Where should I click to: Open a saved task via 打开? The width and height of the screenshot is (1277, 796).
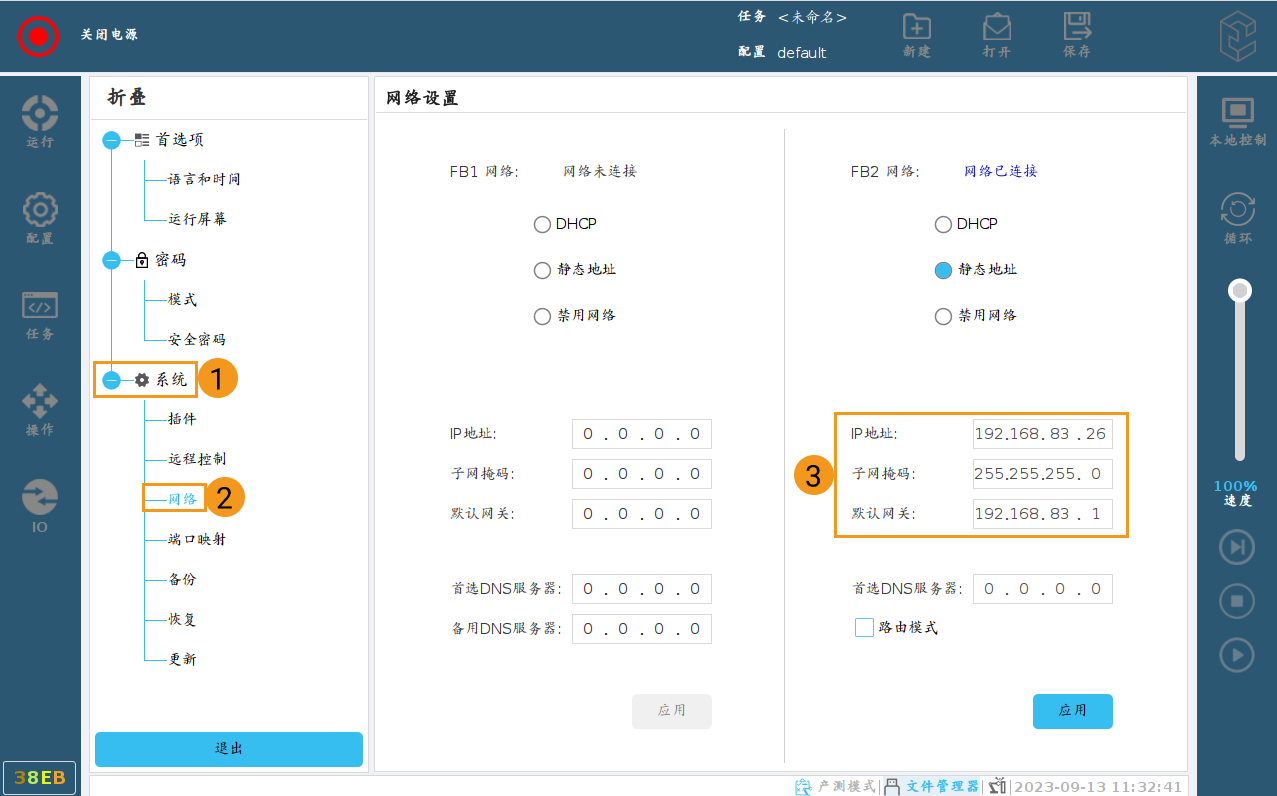[996, 33]
